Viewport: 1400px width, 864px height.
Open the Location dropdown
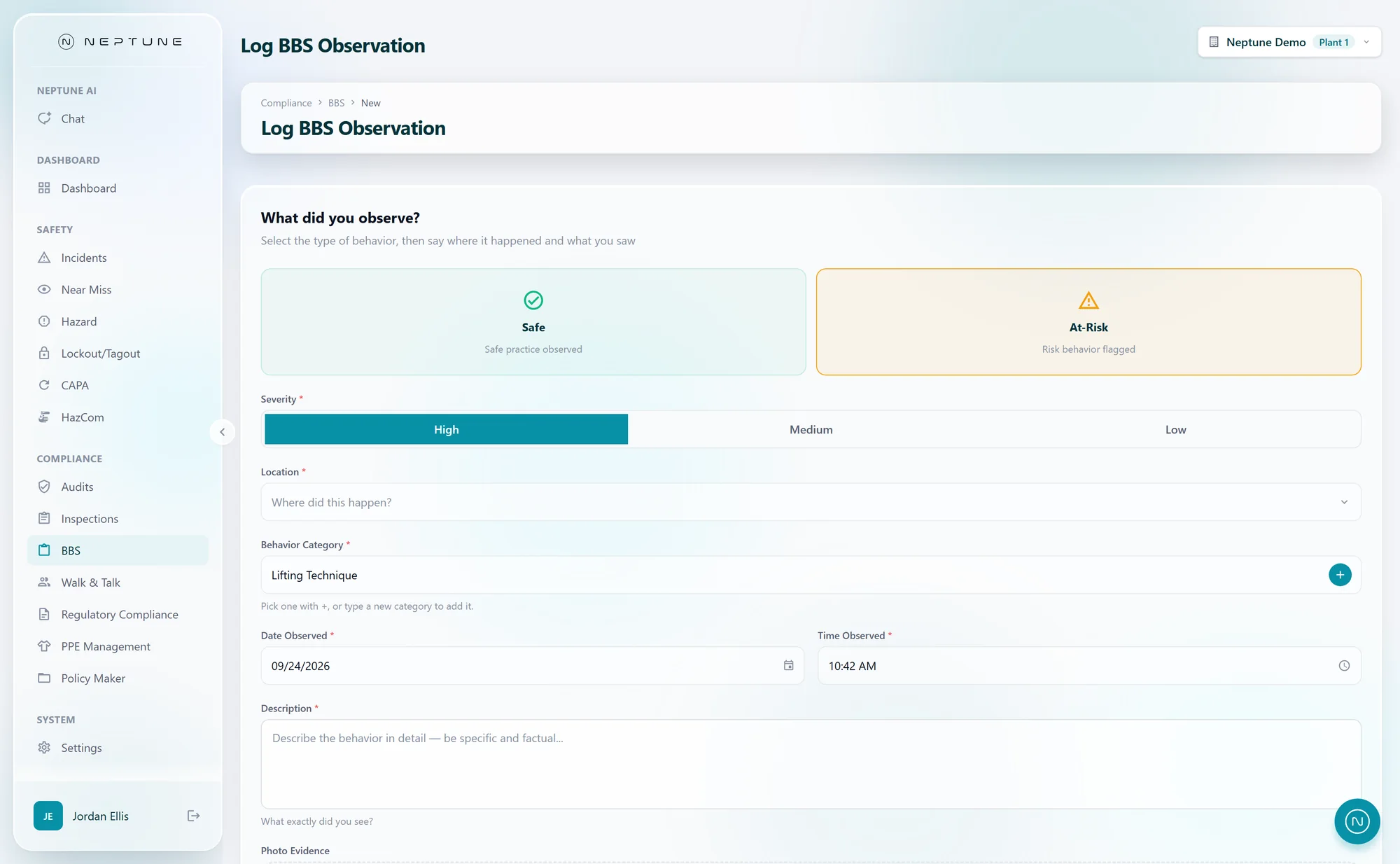811,502
